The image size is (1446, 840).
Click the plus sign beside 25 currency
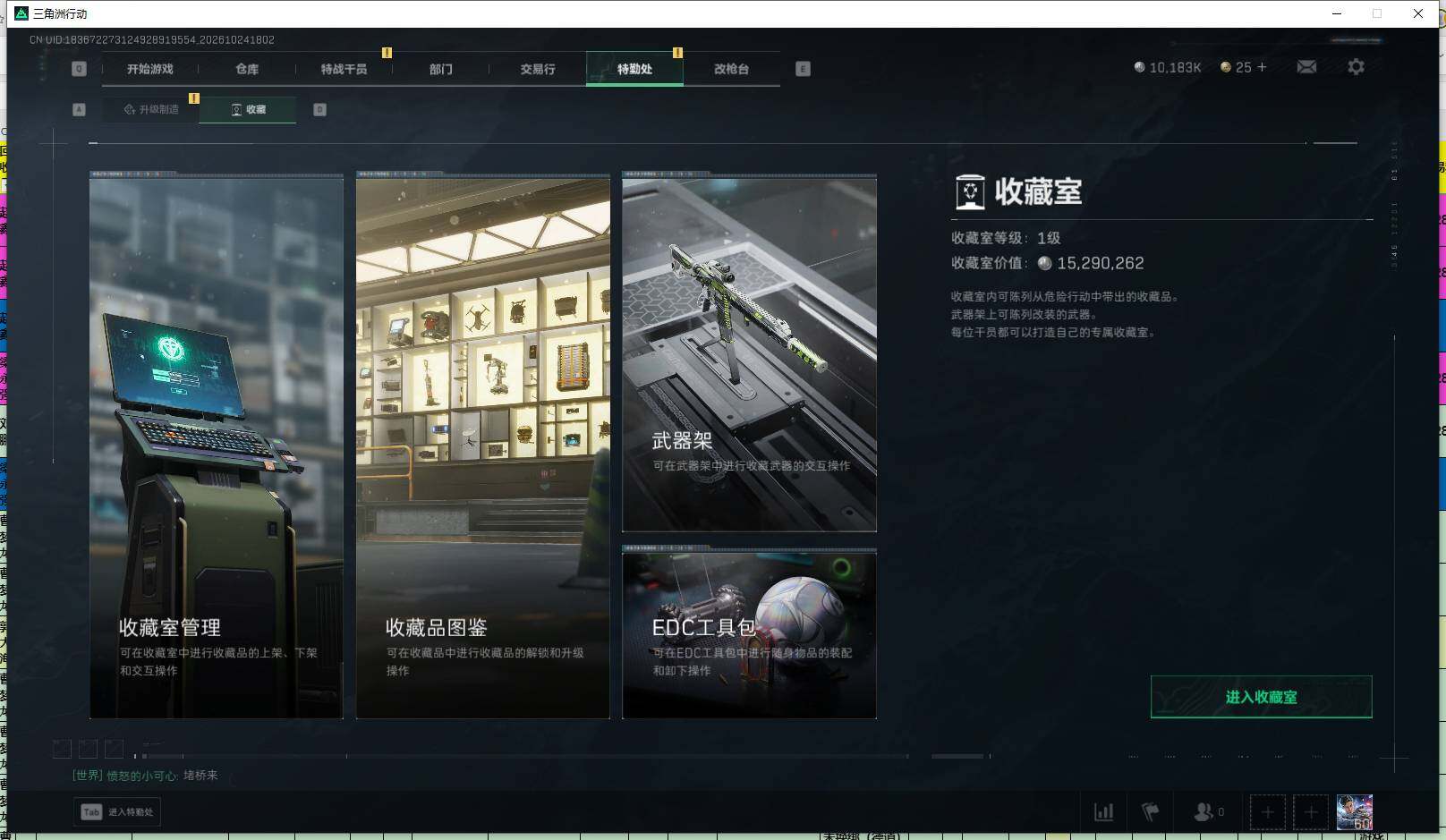[1262, 67]
